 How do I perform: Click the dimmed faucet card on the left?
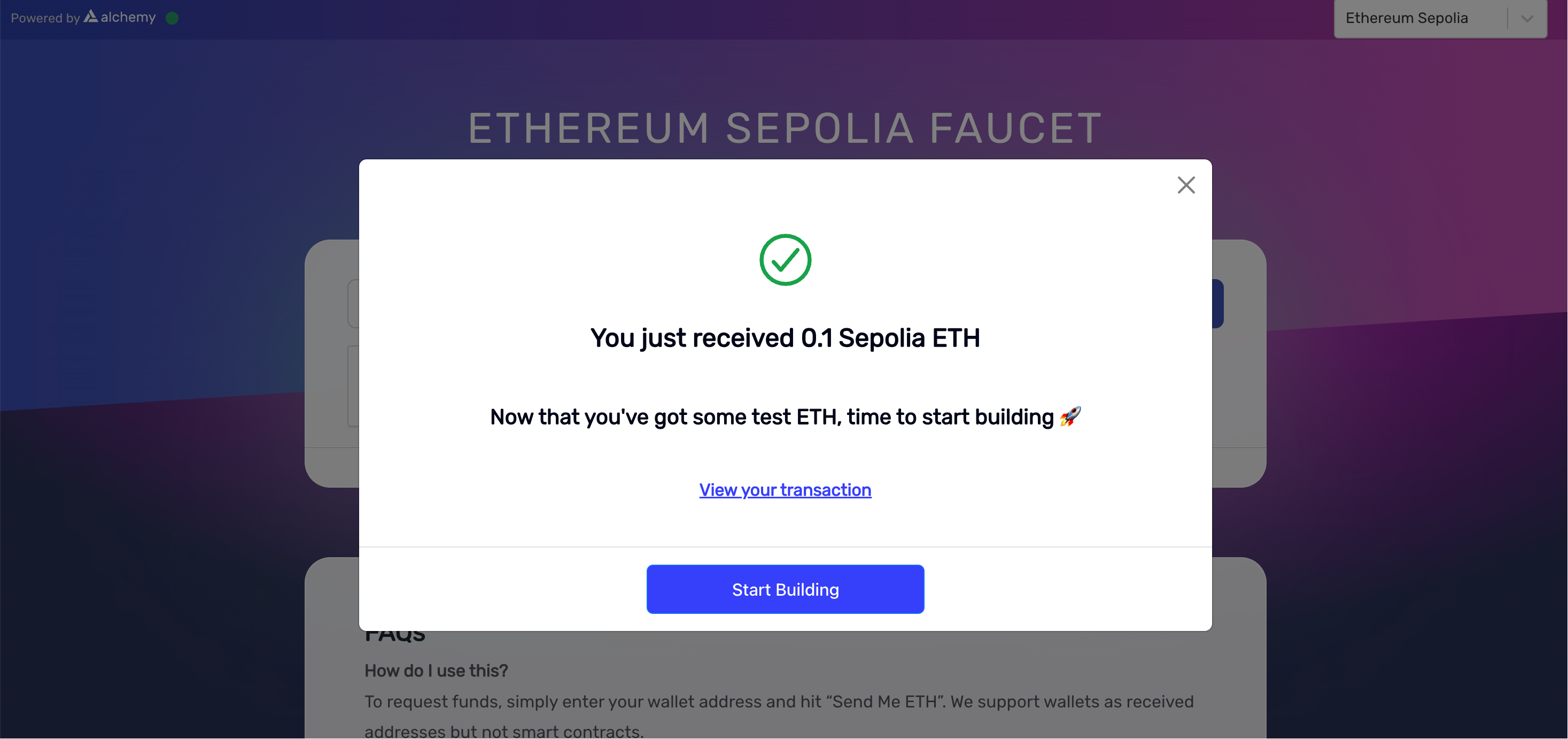click(332, 363)
